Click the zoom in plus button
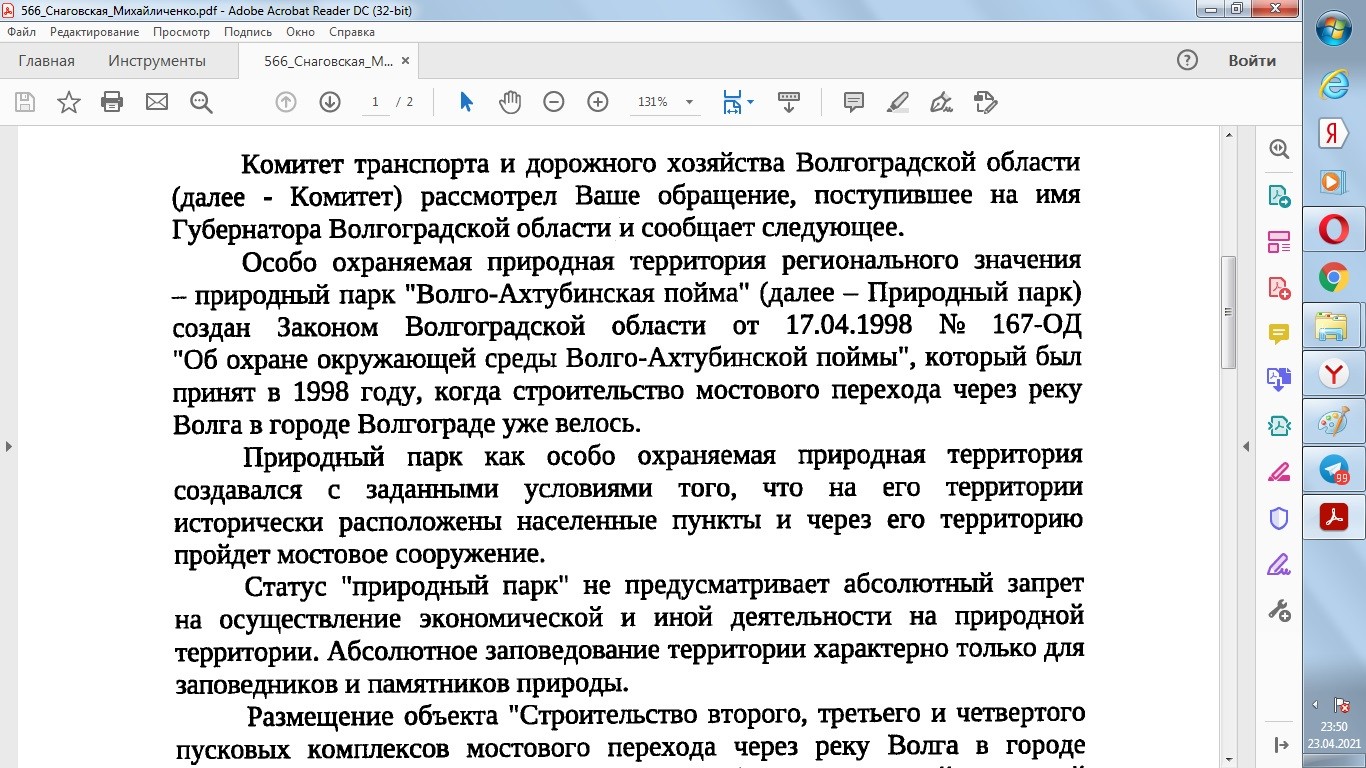This screenshot has height=768, width=1366. coord(598,102)
